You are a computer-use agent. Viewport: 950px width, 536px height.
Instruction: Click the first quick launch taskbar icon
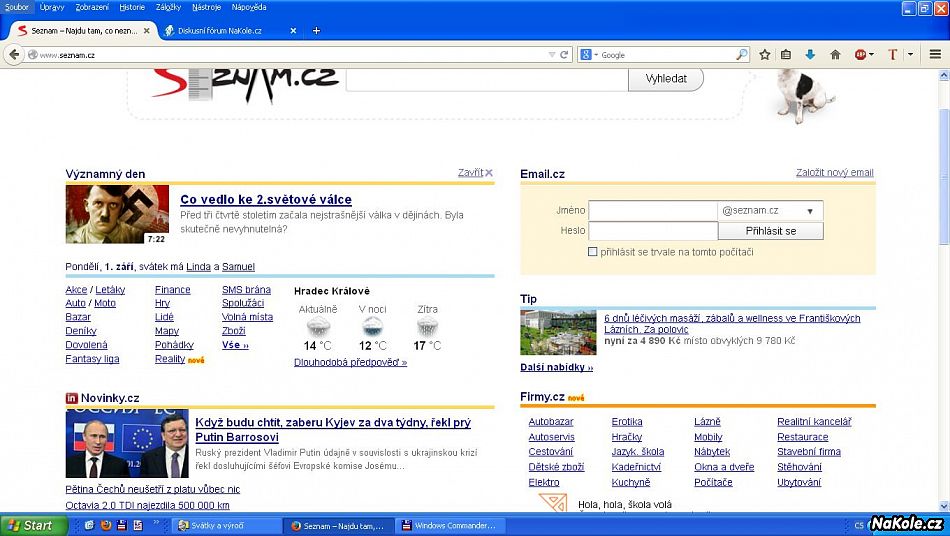[x=90, y=525]
